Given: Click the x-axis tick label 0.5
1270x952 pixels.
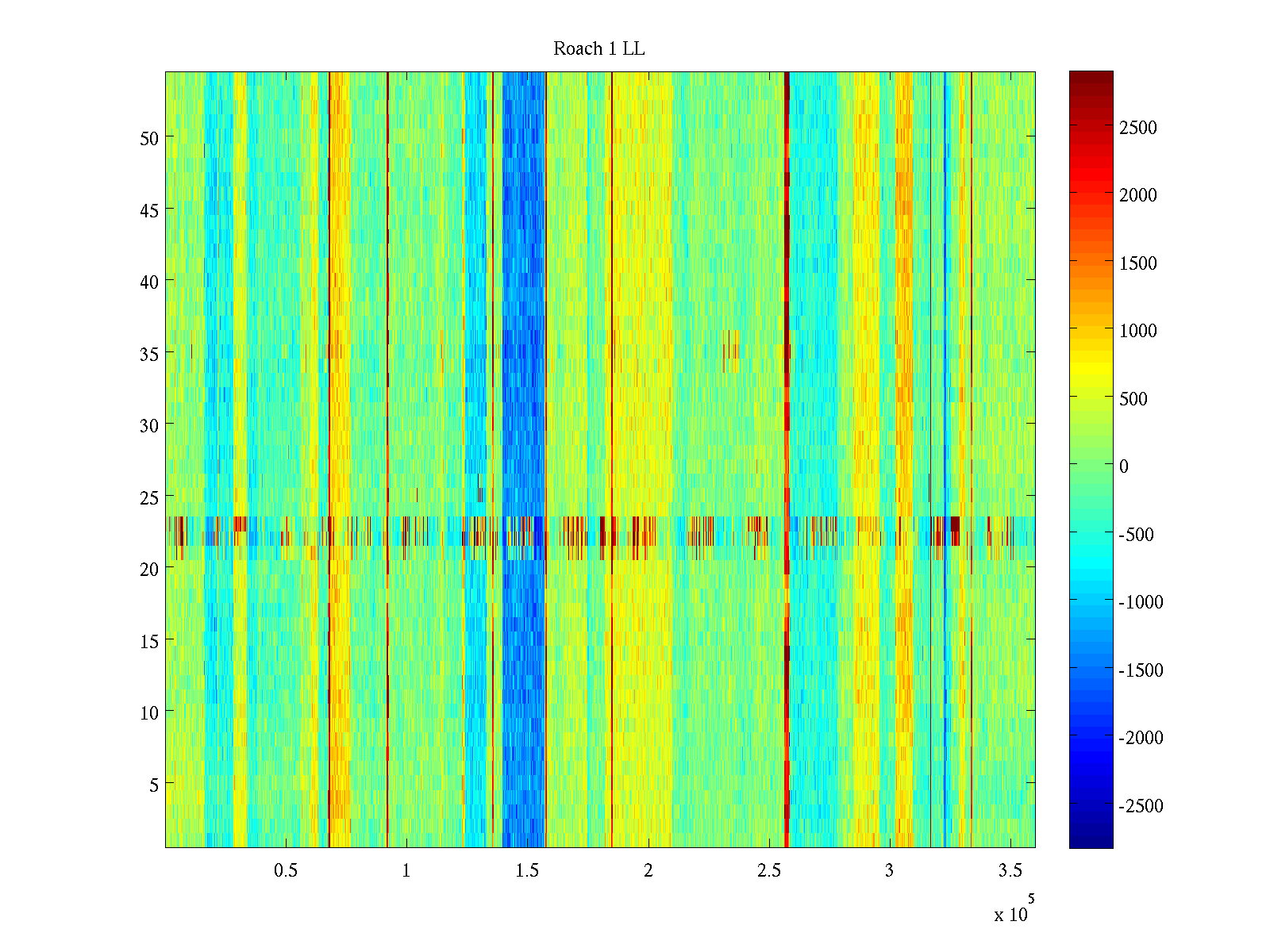Looking at the screenshot, I should click(286, 871).
